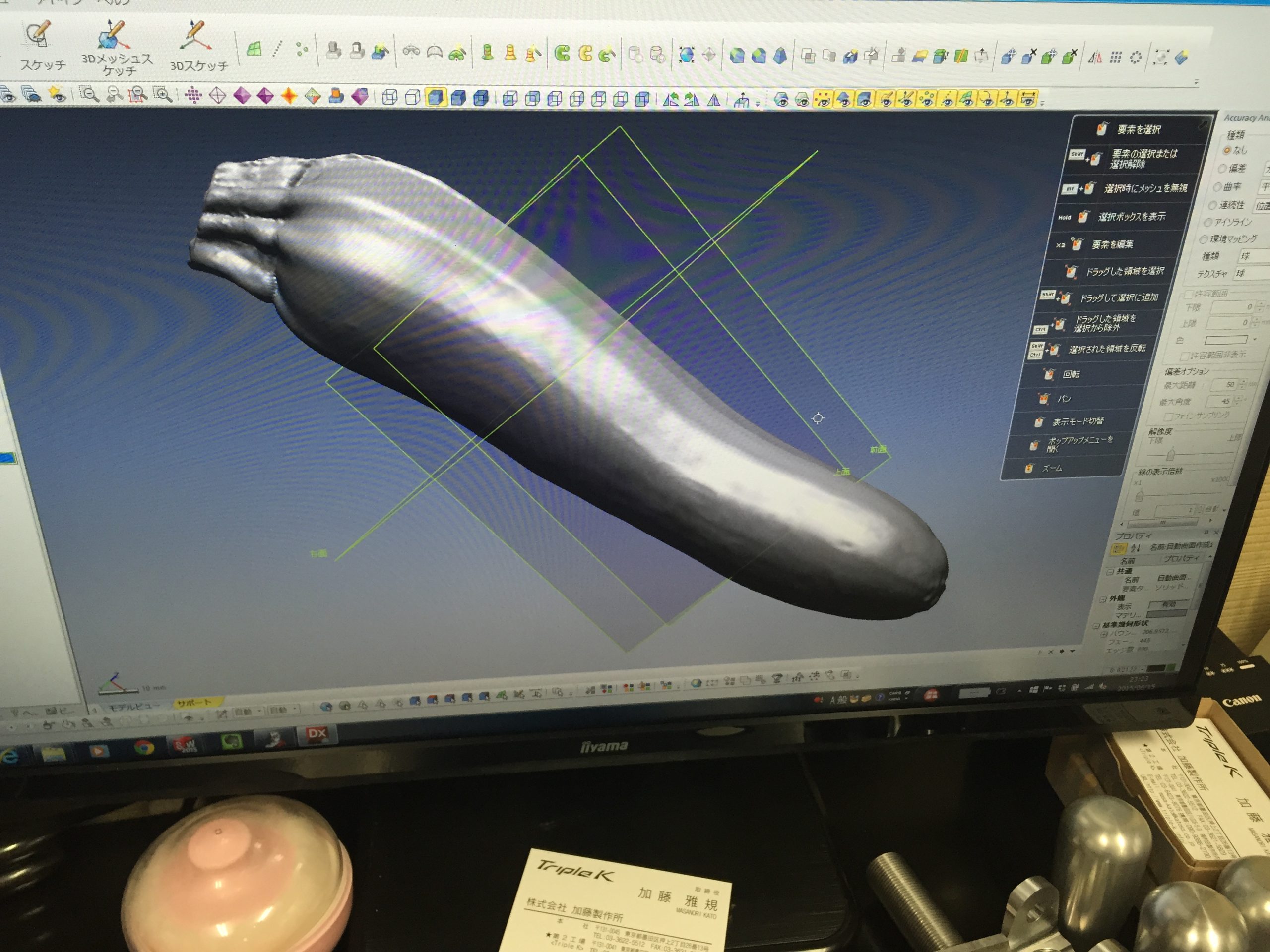The height and width of the screenshot is (952, 1270).
Task: Open the テクスチャ dropdown showing 球
Action: (1251, 273)
